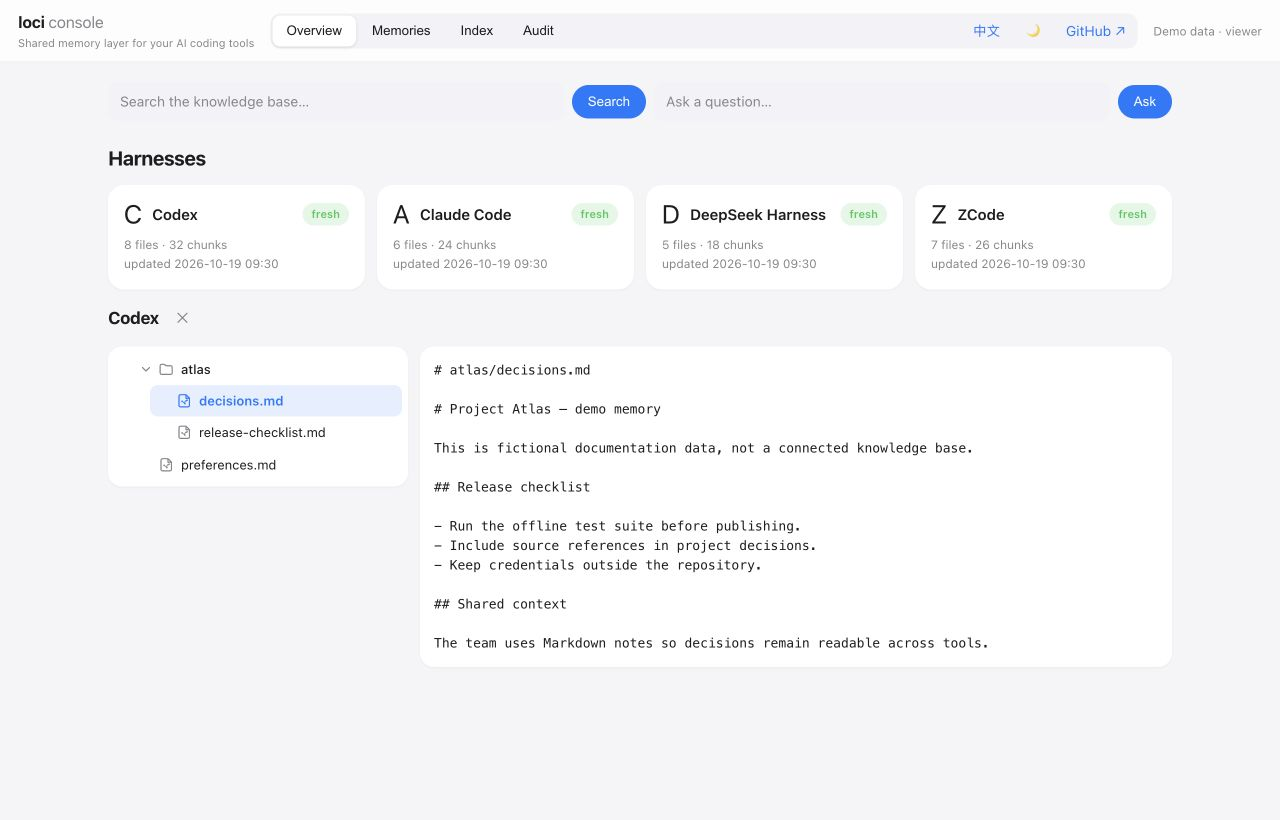
Task: Click 'Keep credentials outside the repository' line
Action: 598,565
